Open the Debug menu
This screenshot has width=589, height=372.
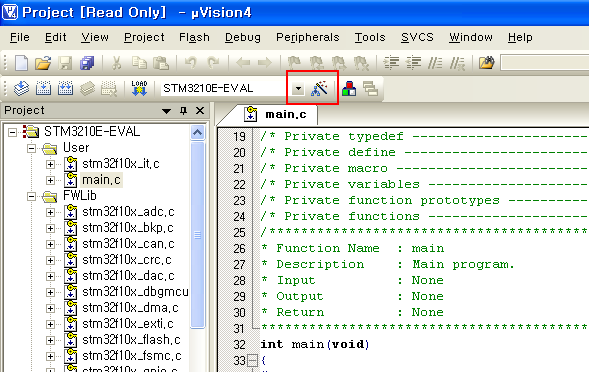[x=243, y=37]
